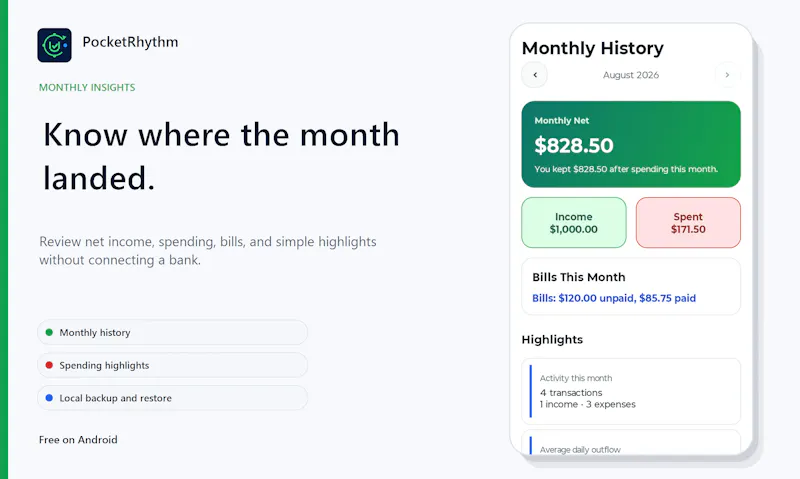The height and width of the screenshot is (479, 800).
Task: Select the Local backup and restore pill
Action: pos(172,398)
